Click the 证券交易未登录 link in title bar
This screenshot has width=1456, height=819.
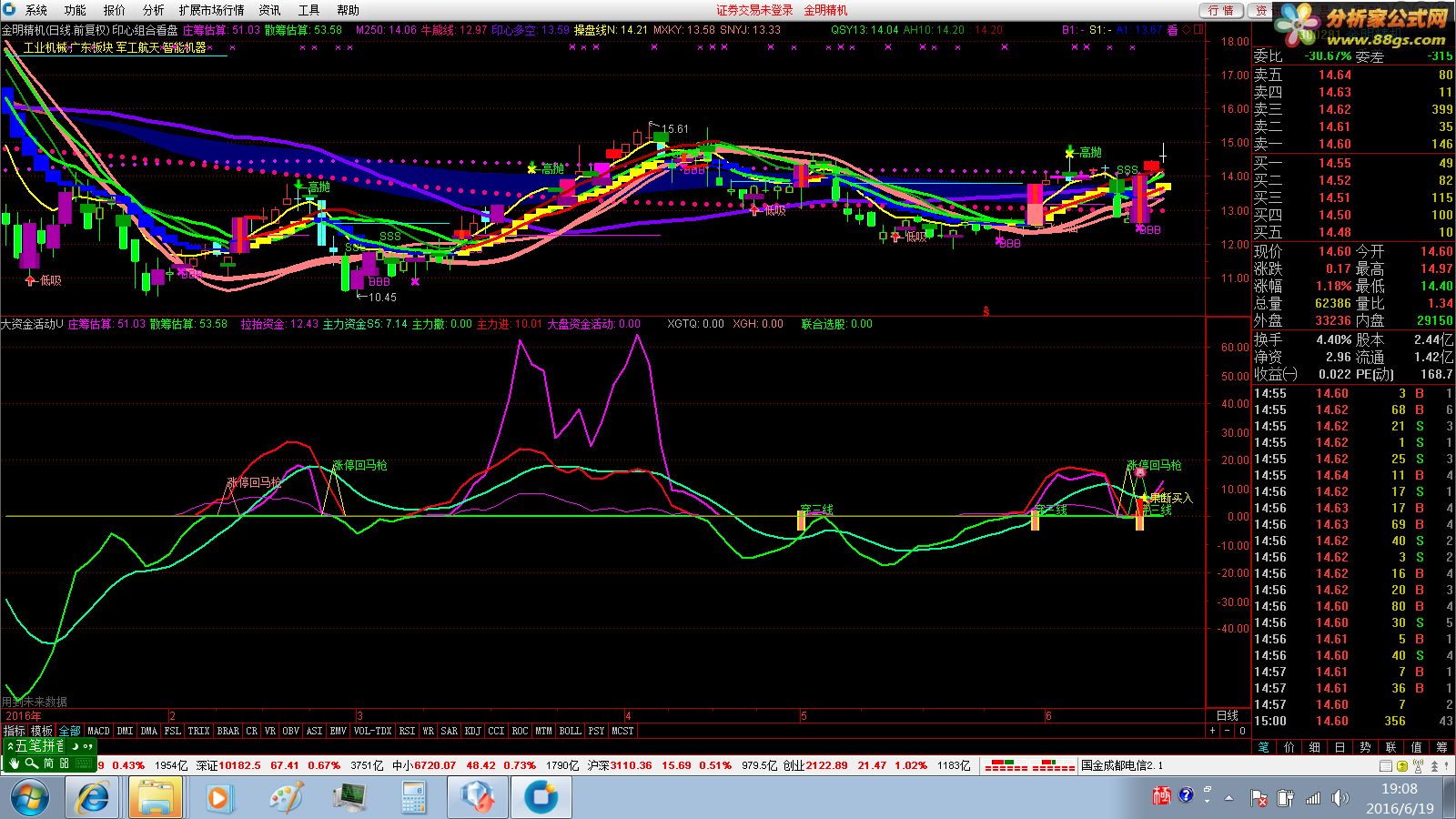click(x=754, y=10)
